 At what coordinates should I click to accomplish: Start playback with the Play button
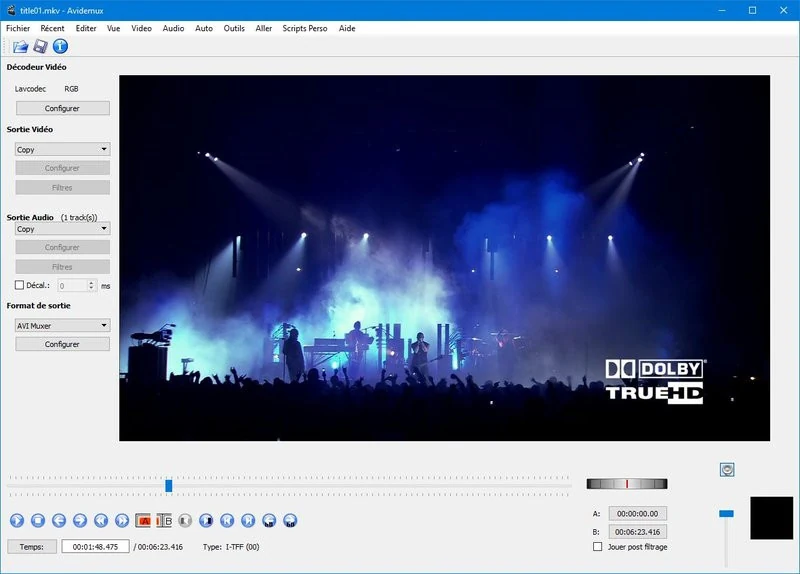tap(17, 520)
